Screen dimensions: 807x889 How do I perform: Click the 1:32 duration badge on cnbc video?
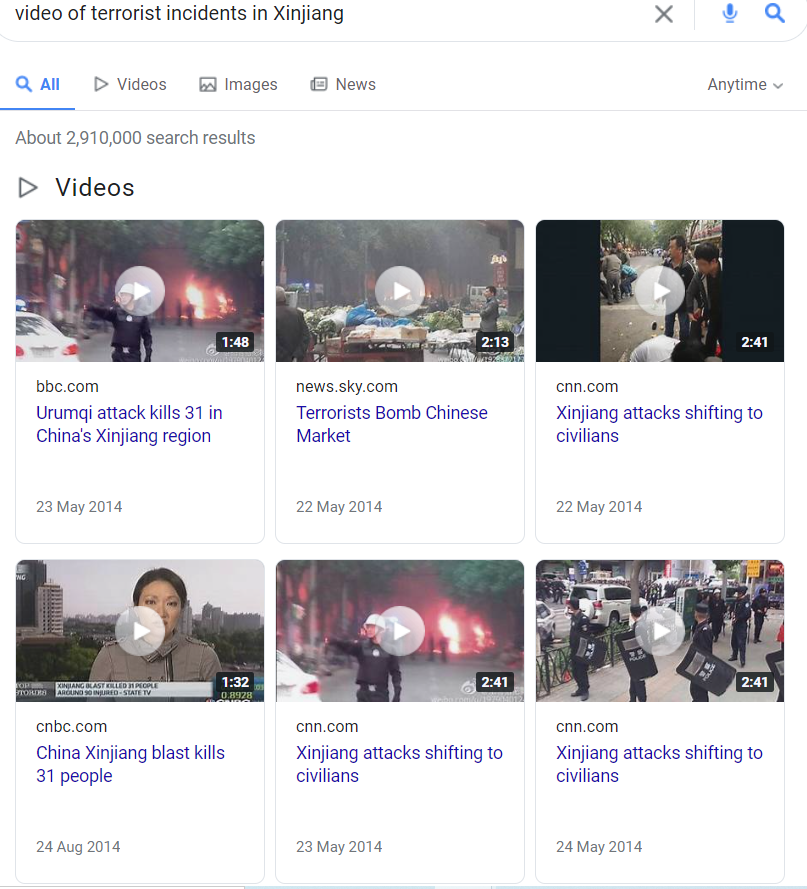[x=235, y=682]
